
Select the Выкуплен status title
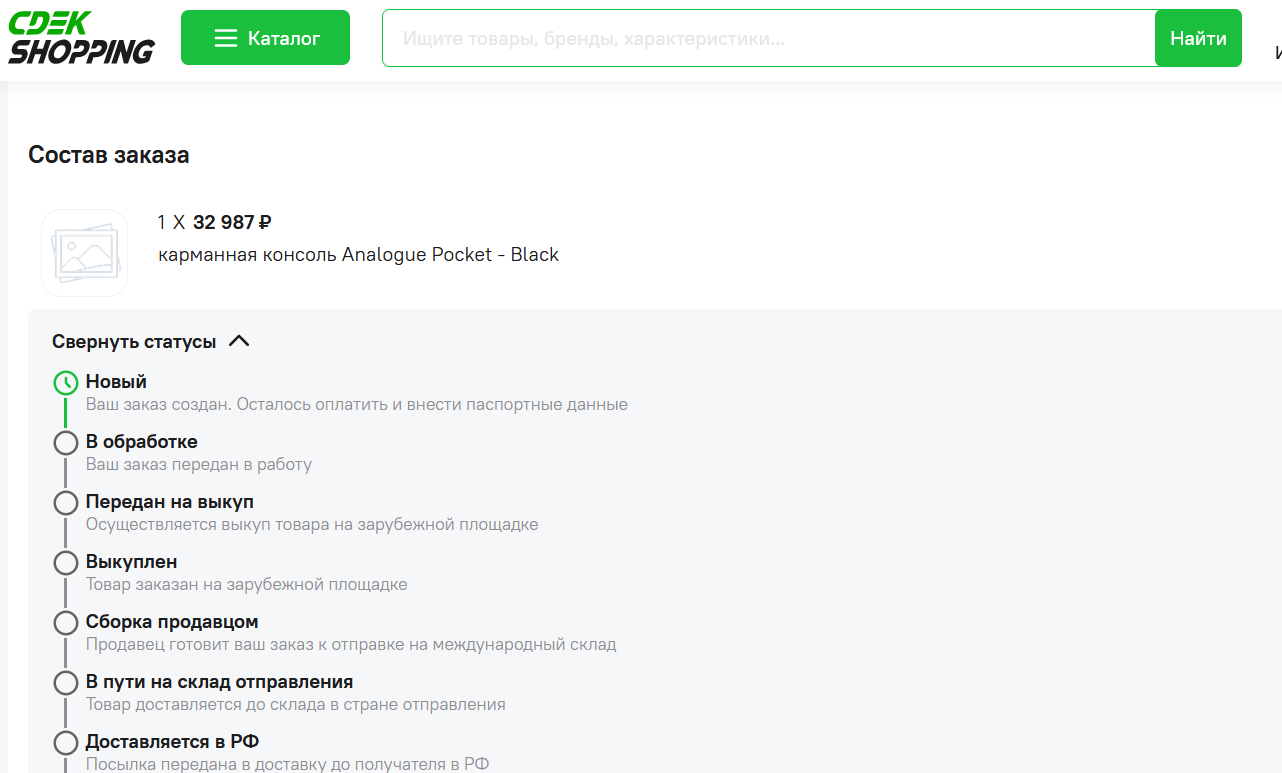[x=131, y=561]
